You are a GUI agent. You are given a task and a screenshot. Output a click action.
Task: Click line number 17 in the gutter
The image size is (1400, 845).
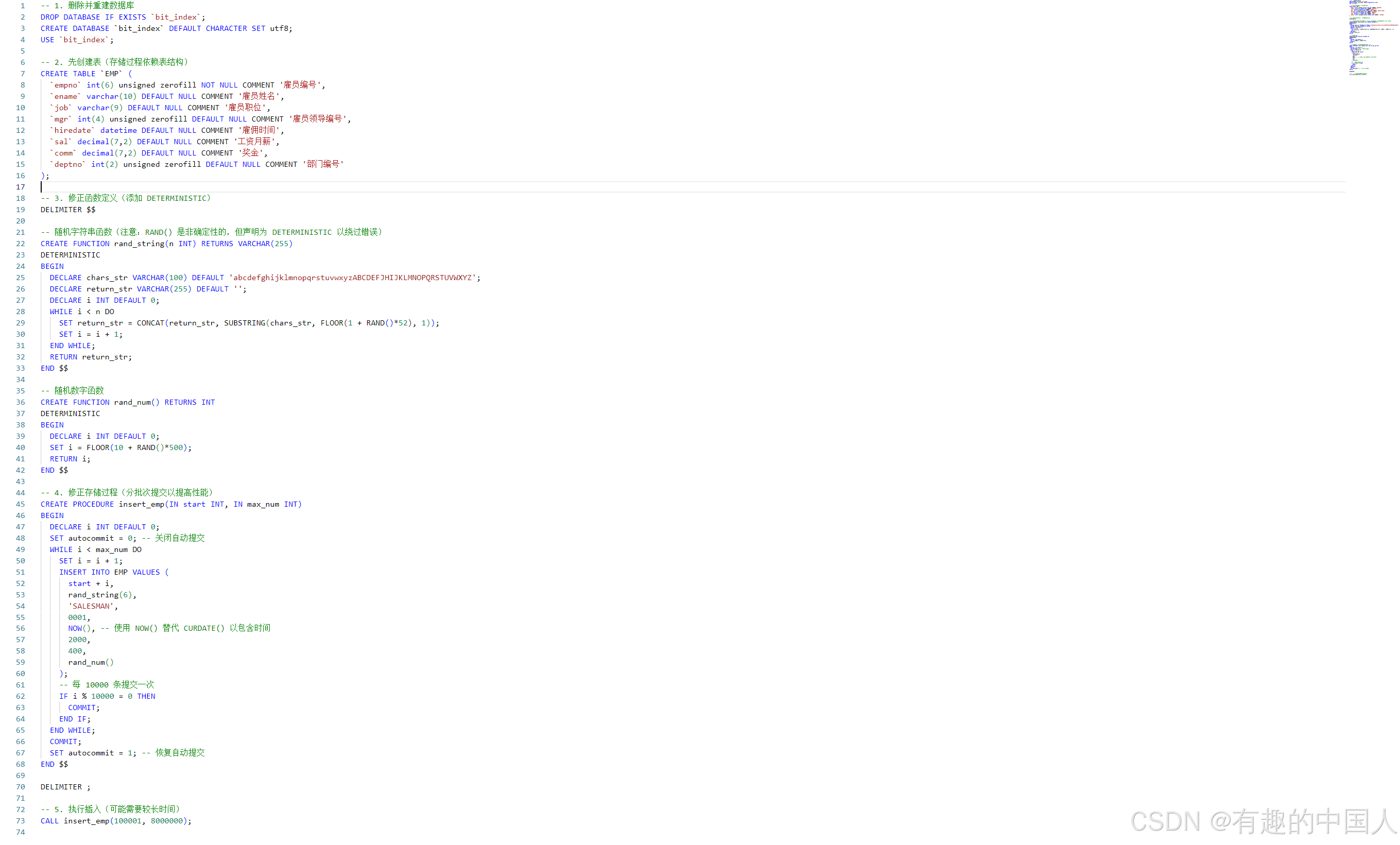(x=21, y=187)
